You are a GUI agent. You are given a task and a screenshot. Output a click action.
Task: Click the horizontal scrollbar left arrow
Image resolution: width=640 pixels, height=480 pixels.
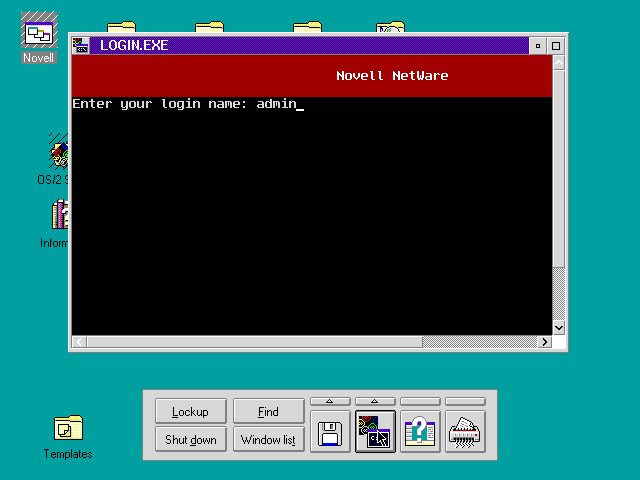tap(80, 342)
